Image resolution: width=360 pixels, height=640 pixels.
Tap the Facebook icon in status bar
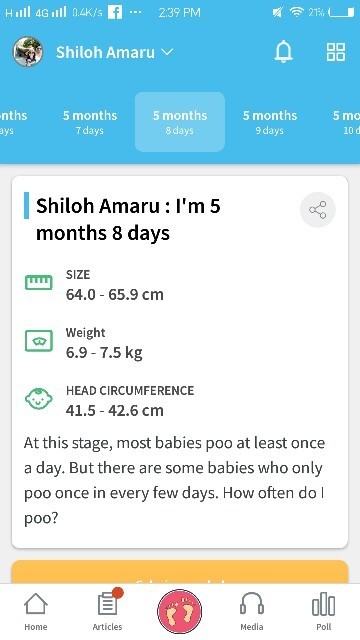115,13
